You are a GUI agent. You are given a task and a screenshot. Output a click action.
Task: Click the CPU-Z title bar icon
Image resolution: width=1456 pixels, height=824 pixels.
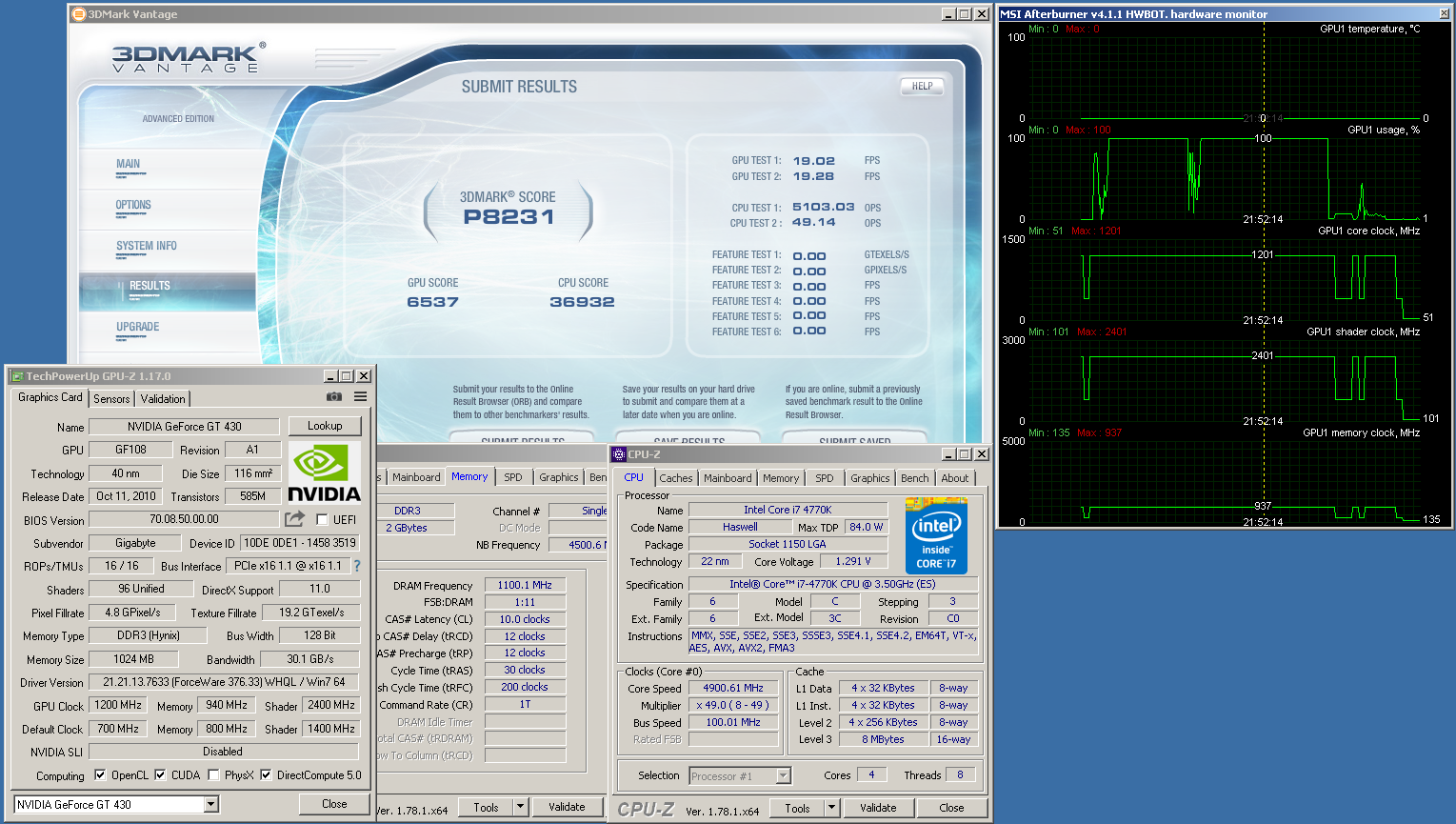click(619, 454)
